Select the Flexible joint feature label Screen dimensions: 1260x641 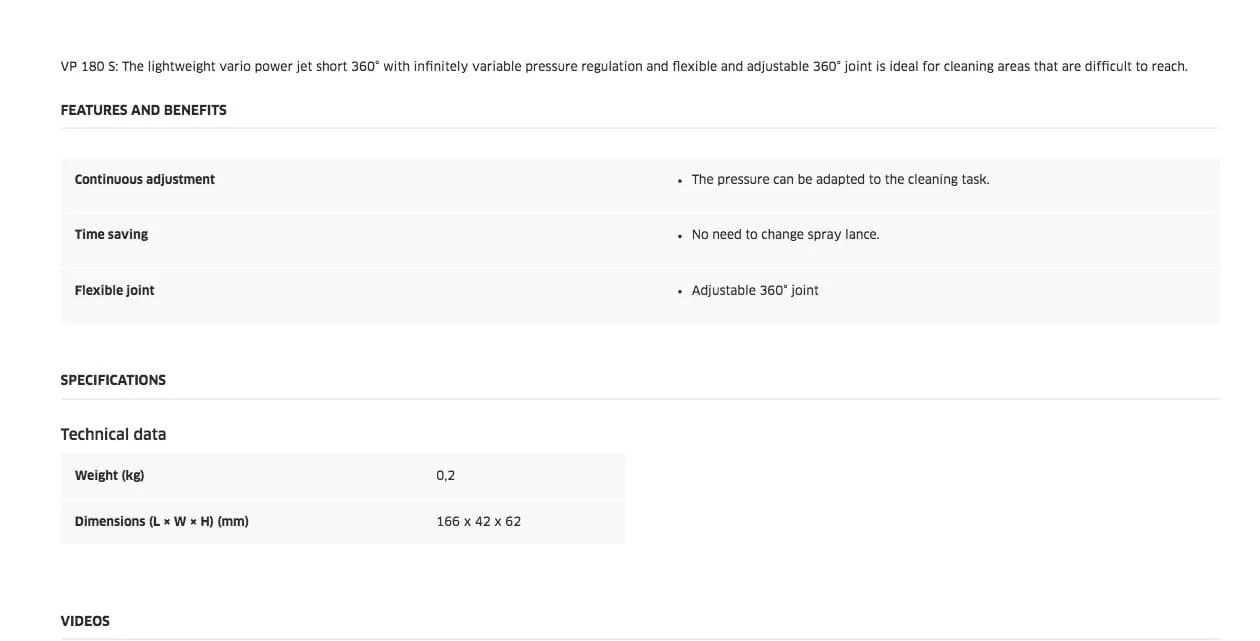115,290
